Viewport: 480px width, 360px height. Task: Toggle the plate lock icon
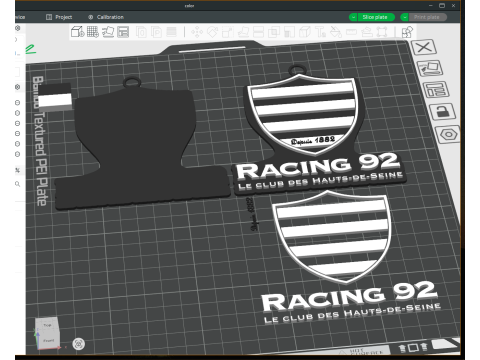(x=443, y=112)
